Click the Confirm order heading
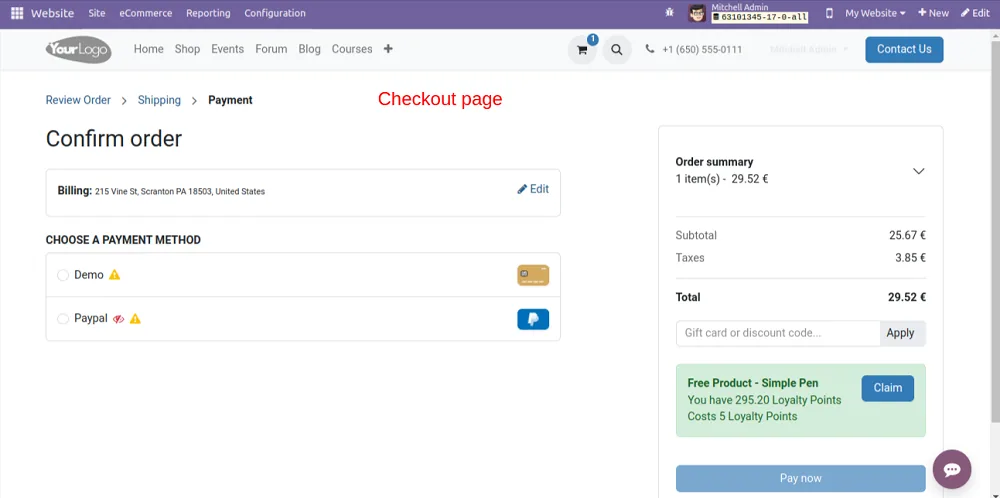 pos(114,139)
